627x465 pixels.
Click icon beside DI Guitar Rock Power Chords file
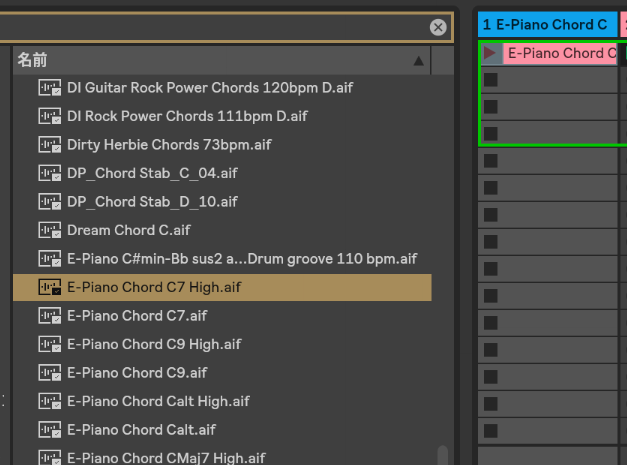click(49, 88)
